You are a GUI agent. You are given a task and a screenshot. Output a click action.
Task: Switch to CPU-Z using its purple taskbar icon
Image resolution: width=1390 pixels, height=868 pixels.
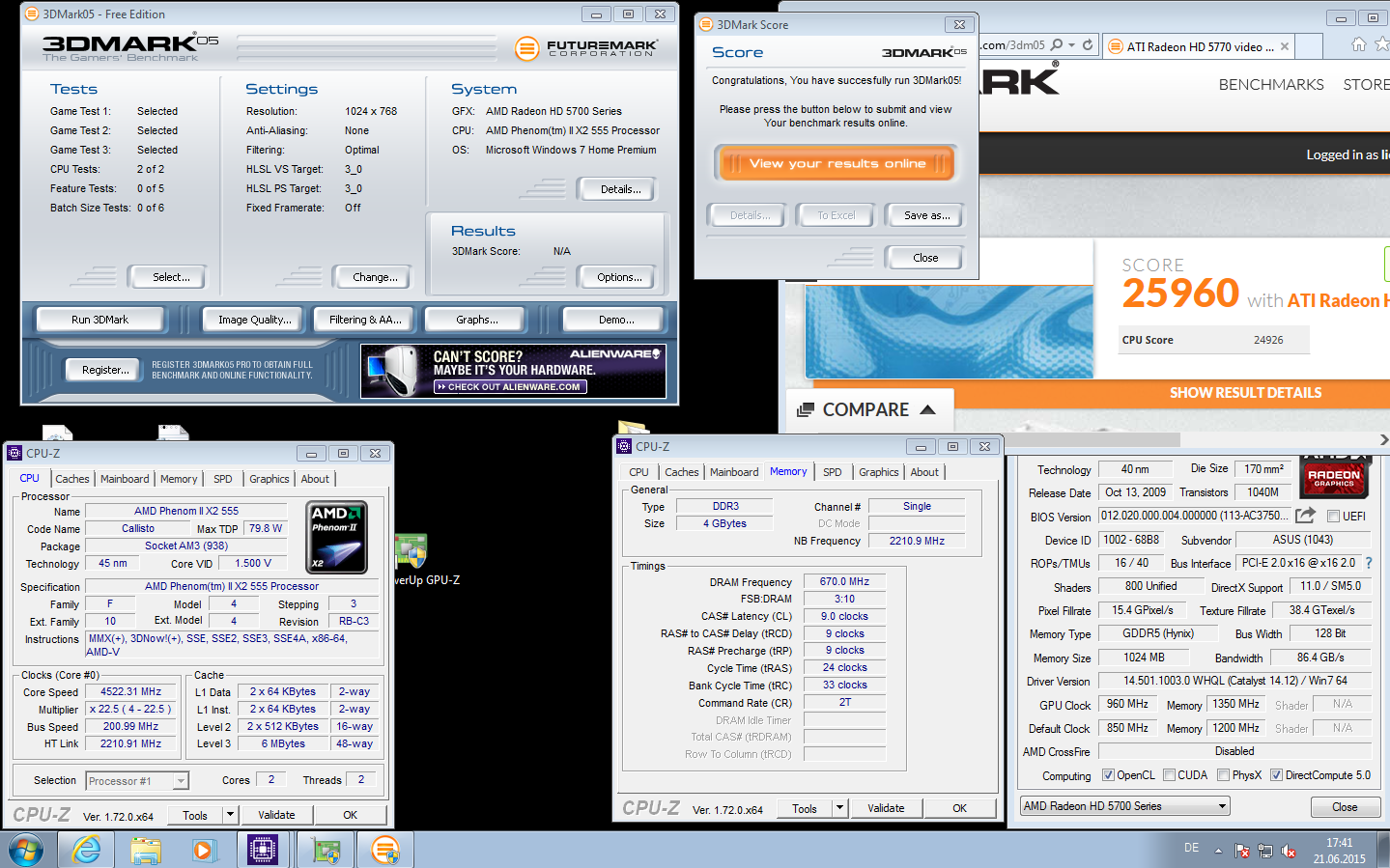263,851
